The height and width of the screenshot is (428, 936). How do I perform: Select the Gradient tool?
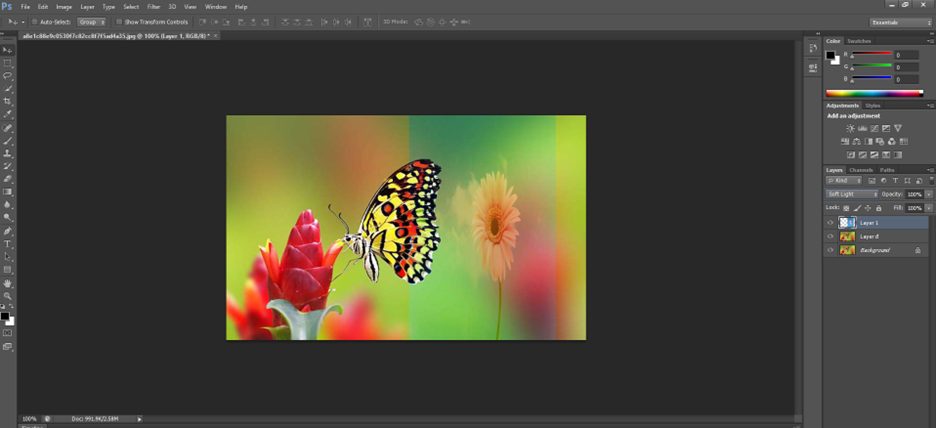click(8, 192)
